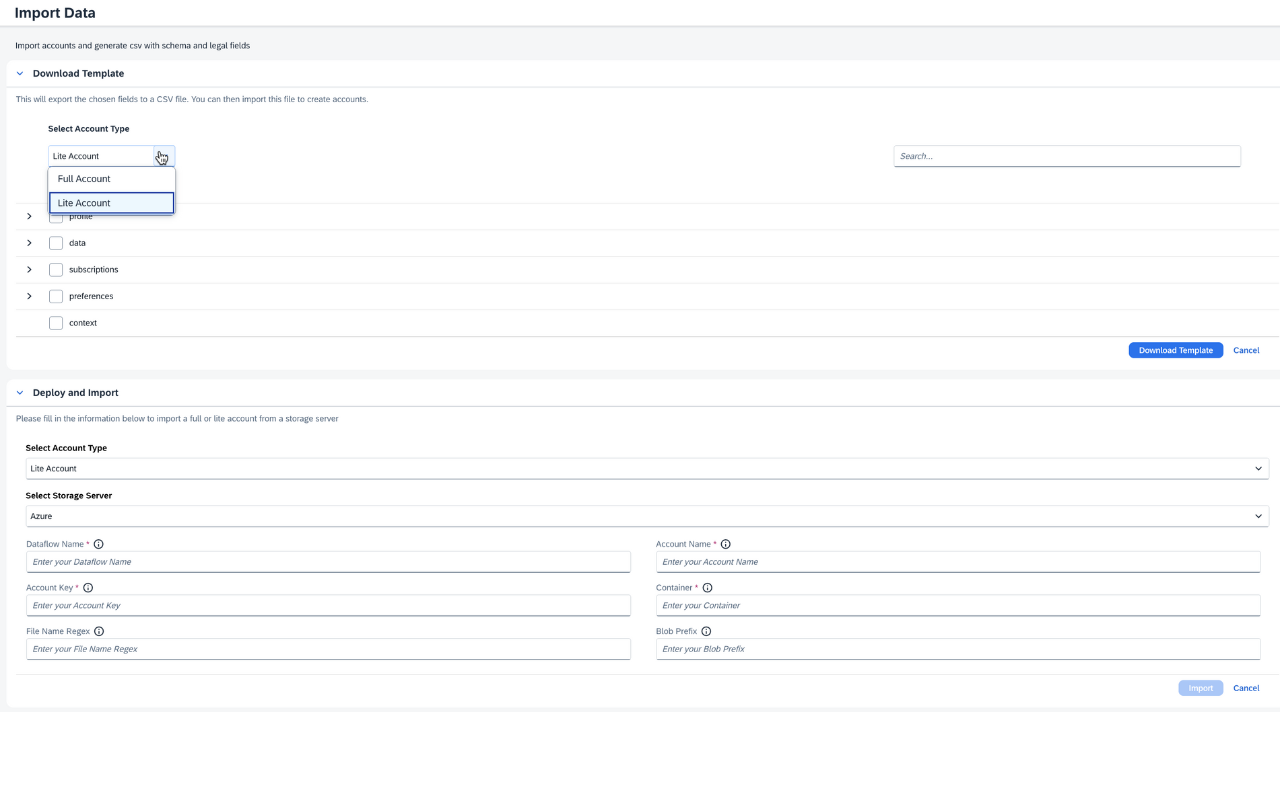Expand the preferences tree row
Viewport: 1280px width, 800px height.
click(x=29, y=296)
